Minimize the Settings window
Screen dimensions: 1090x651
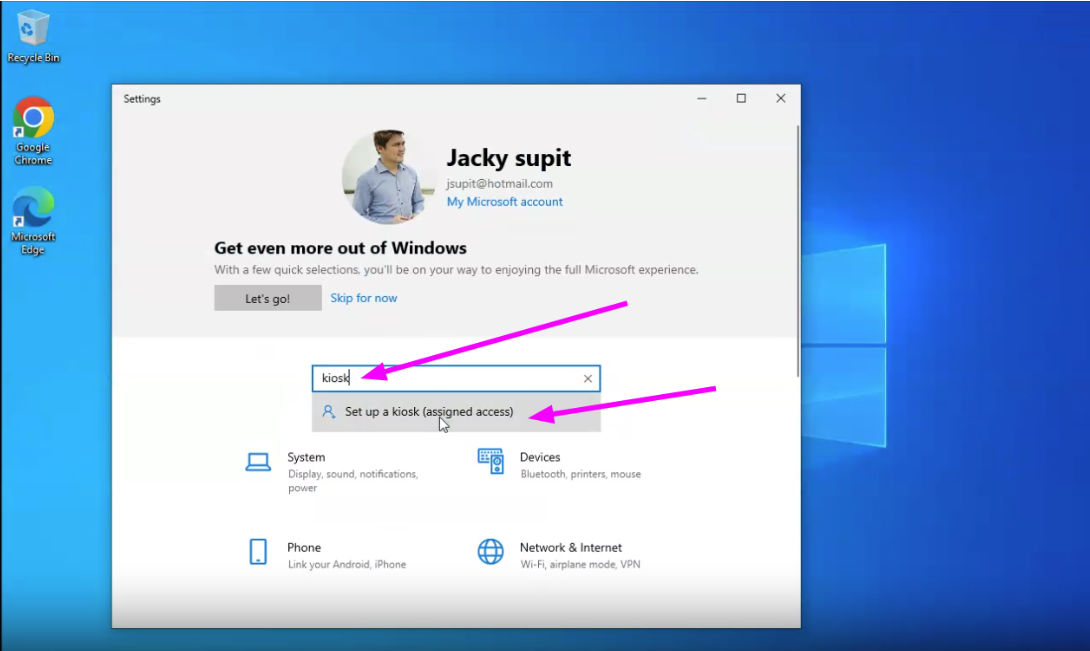point(701,99)
